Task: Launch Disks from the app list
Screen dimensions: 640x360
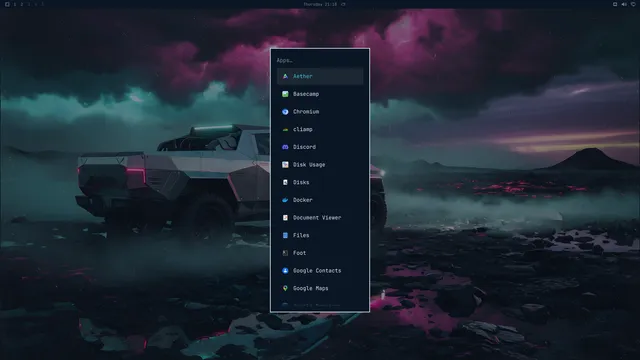Action: click(x=320, y=182)
